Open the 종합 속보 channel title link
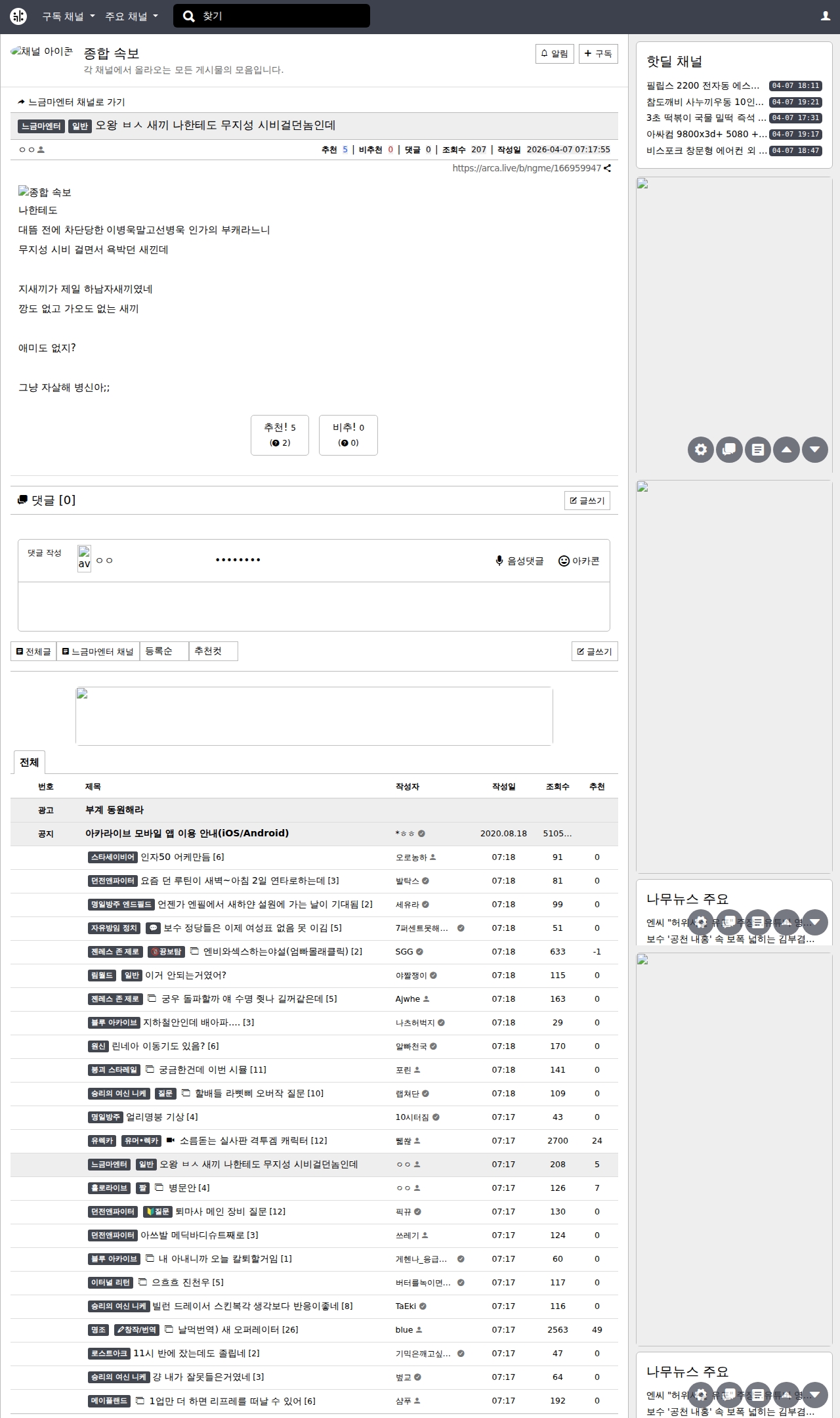Screen dimensions: 840x1418 click(x=112, y=53)
